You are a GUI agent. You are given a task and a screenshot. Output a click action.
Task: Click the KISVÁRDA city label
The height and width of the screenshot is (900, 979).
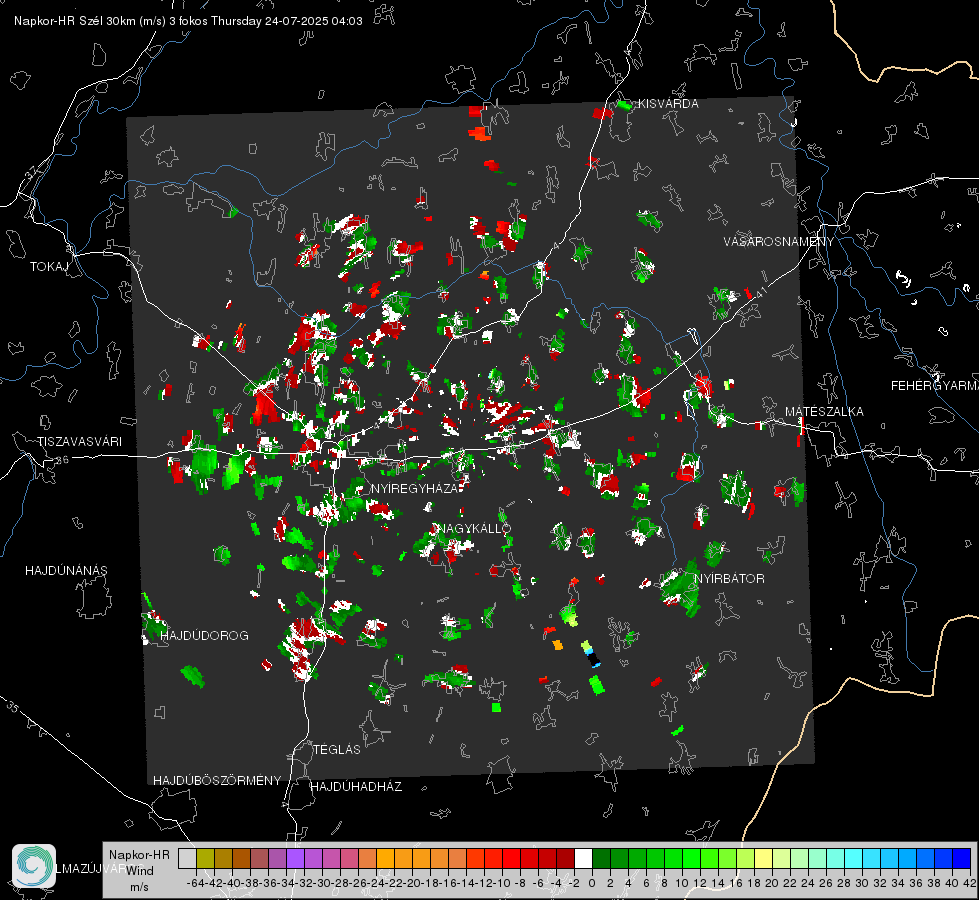(667, 104)
